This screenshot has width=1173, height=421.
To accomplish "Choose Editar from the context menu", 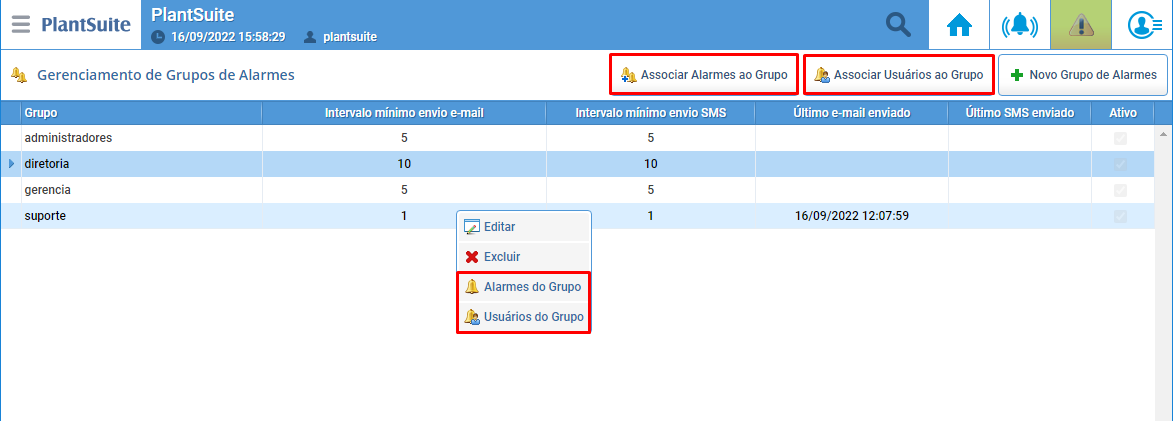I will pos(524,227).
